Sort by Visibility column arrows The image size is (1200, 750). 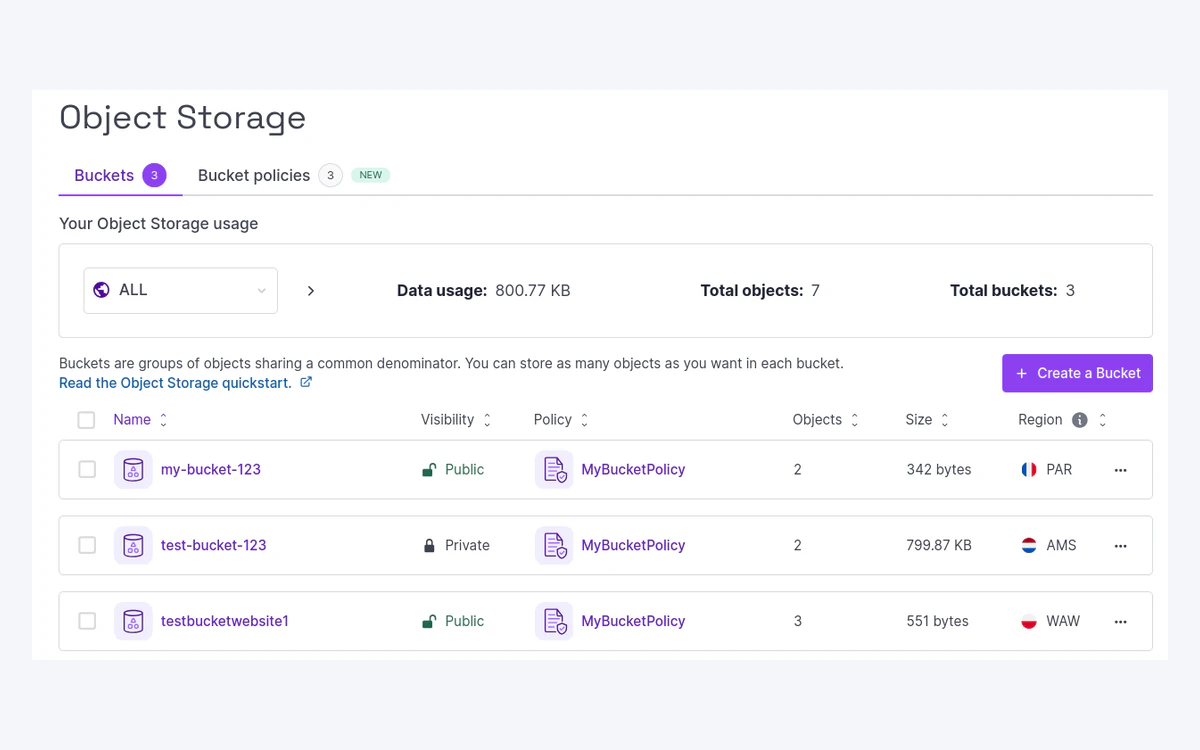[x=487, y=420]
